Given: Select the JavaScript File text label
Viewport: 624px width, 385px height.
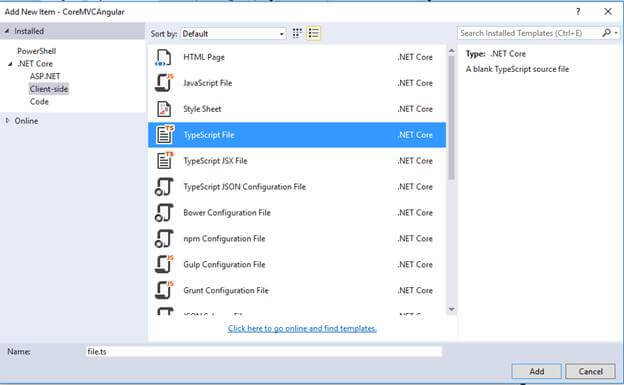Looking at the screenshot, I should point(207,83).
